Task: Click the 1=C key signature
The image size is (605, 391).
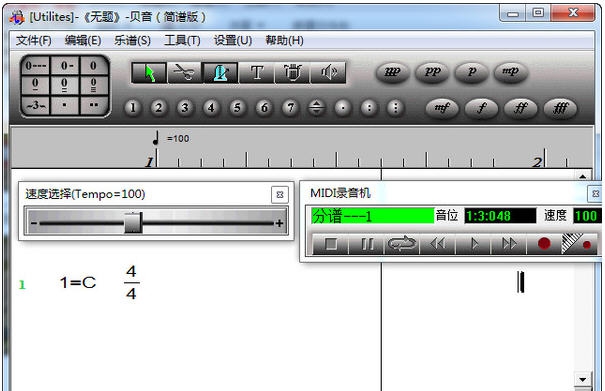Action: coord(78,283)
